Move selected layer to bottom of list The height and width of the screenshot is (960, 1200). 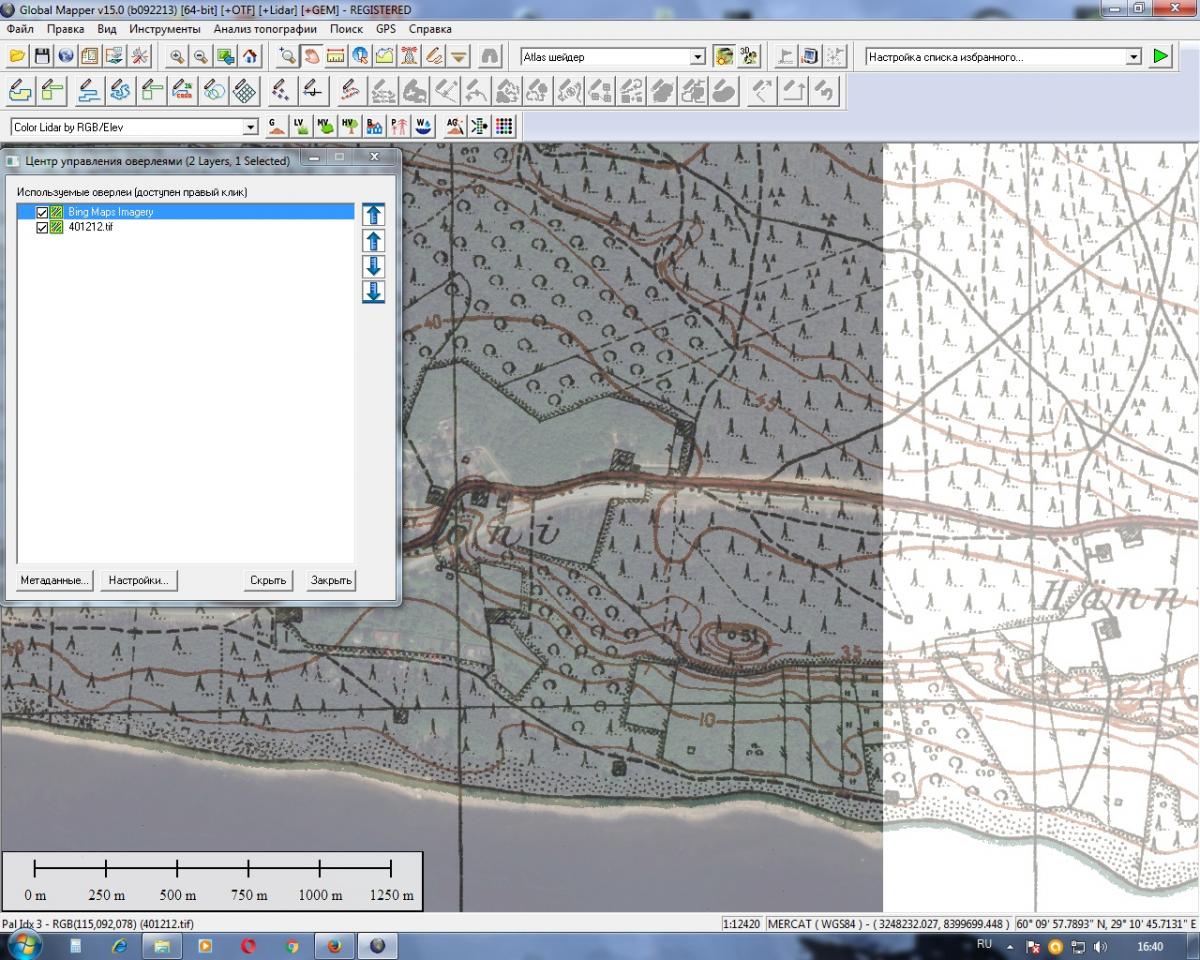point(373,292)
